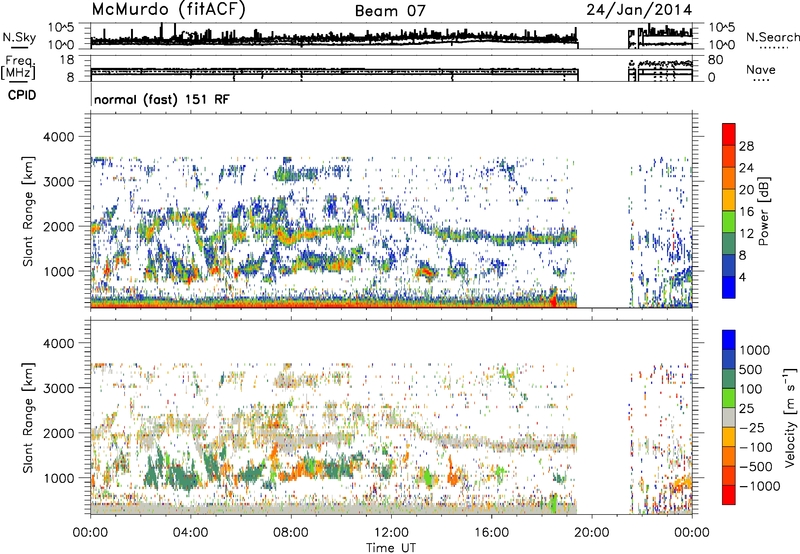Click the '28' label on the Power colorbar
This screenshot has width=800, height=554.
746,146
